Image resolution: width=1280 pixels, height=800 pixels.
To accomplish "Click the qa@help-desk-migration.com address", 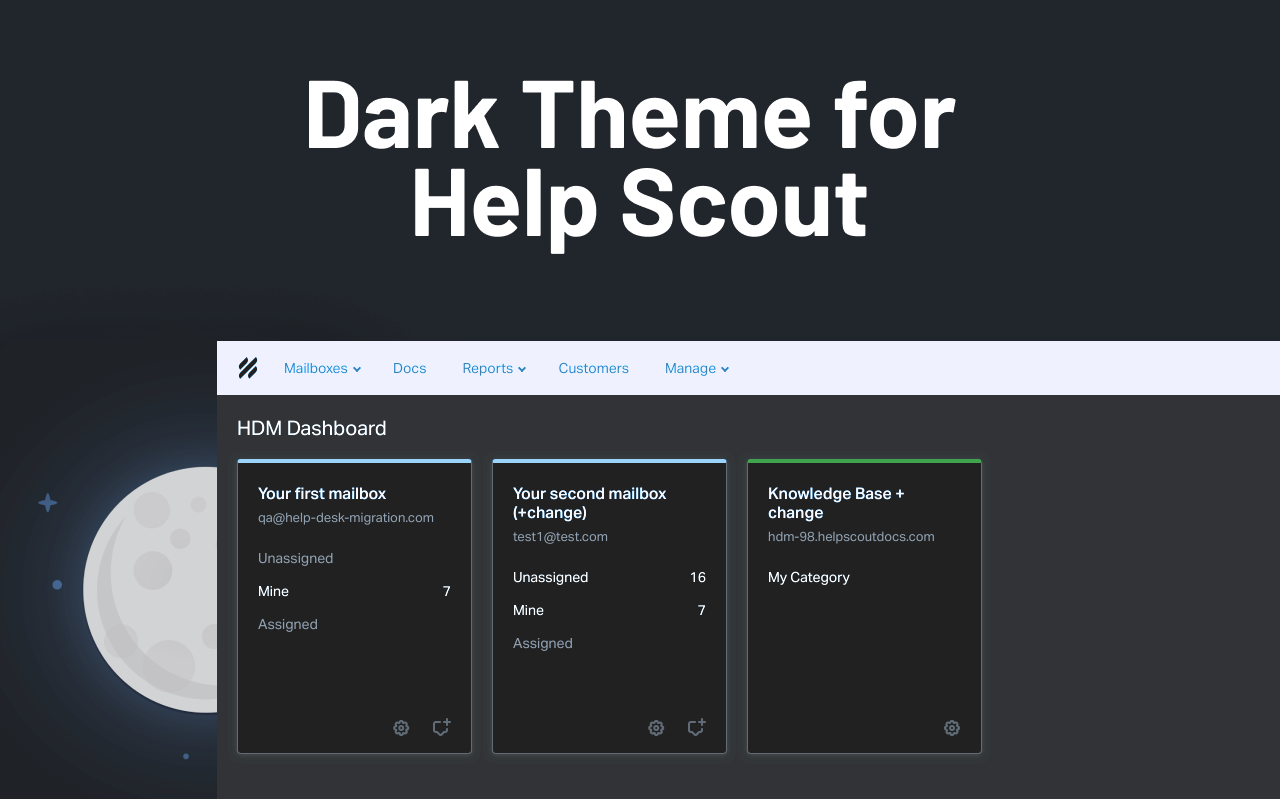I will [x=346, y=517].
